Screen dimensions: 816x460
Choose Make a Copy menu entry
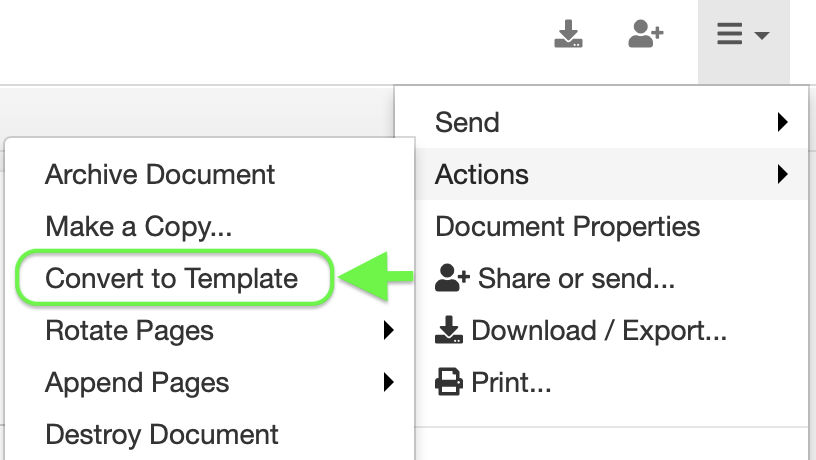(138, 227)
